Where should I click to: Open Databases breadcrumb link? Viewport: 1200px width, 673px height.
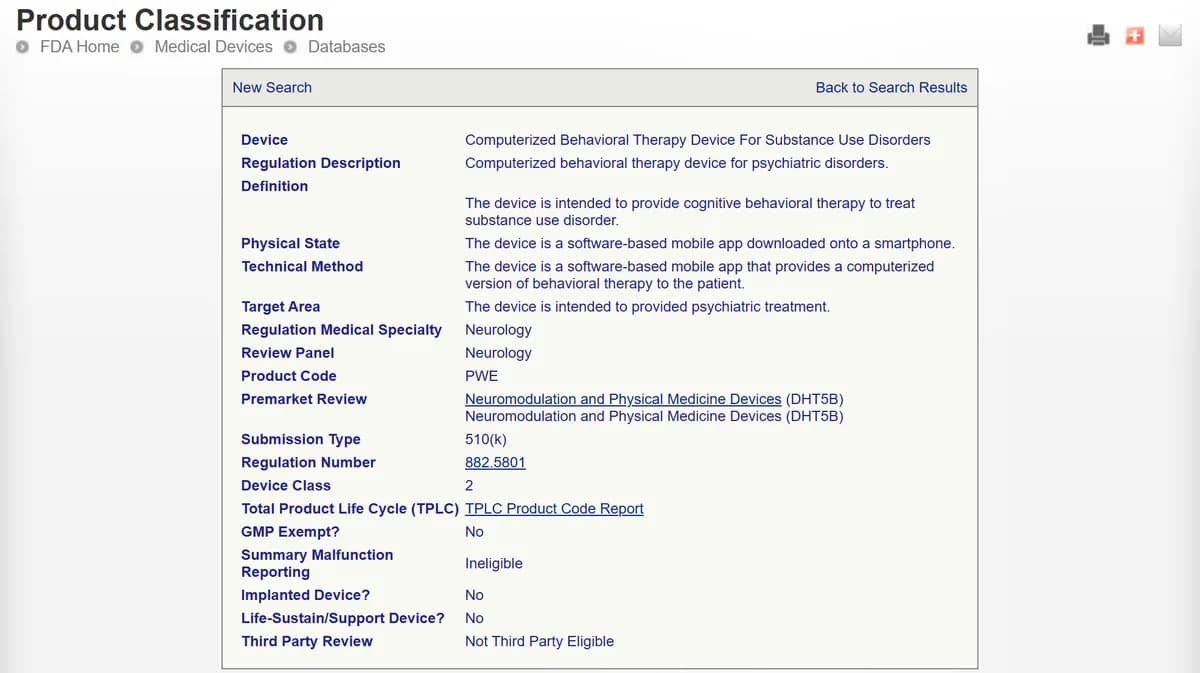pos(346,47)
